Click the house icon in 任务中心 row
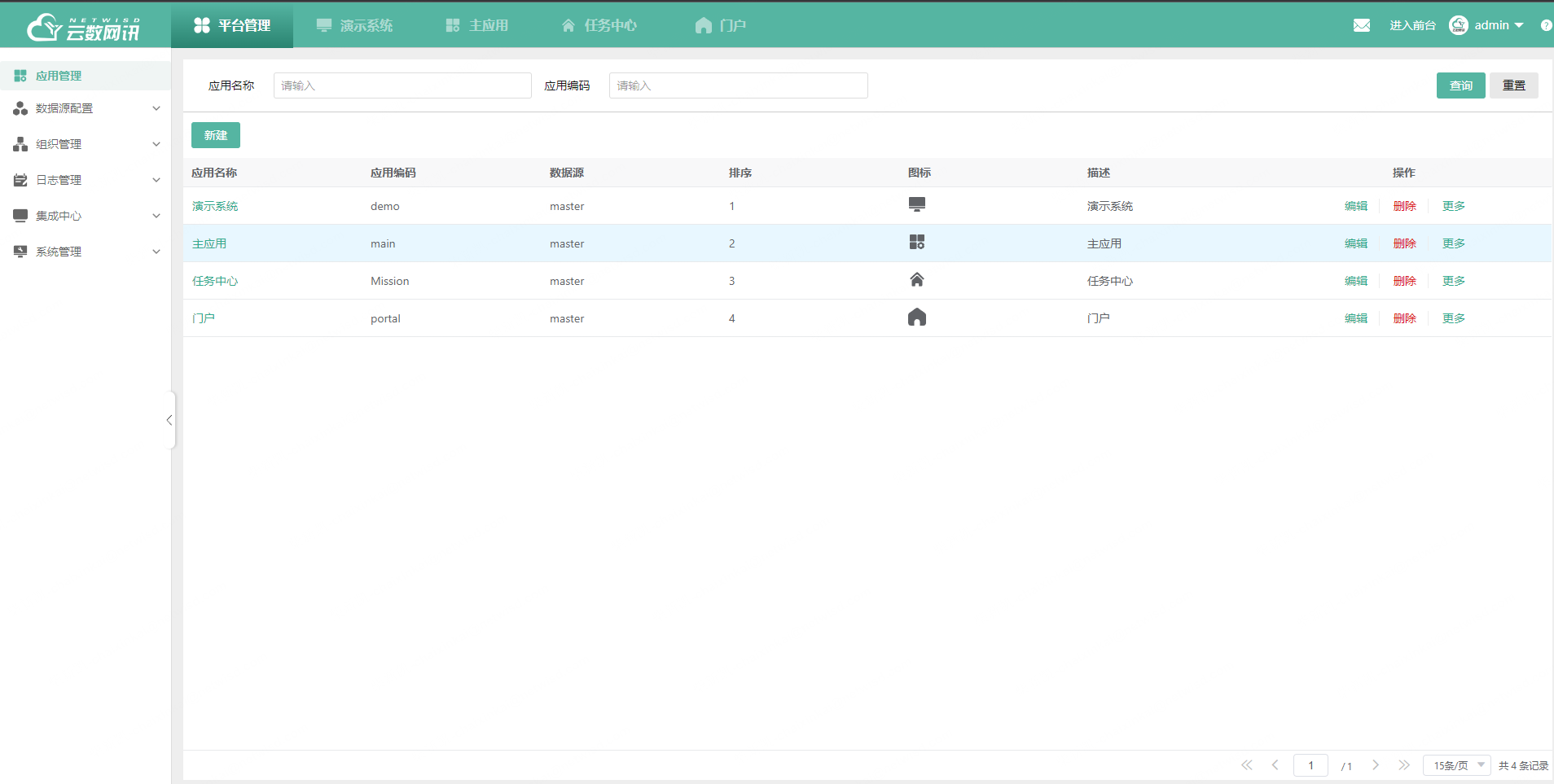 point(916,280)
